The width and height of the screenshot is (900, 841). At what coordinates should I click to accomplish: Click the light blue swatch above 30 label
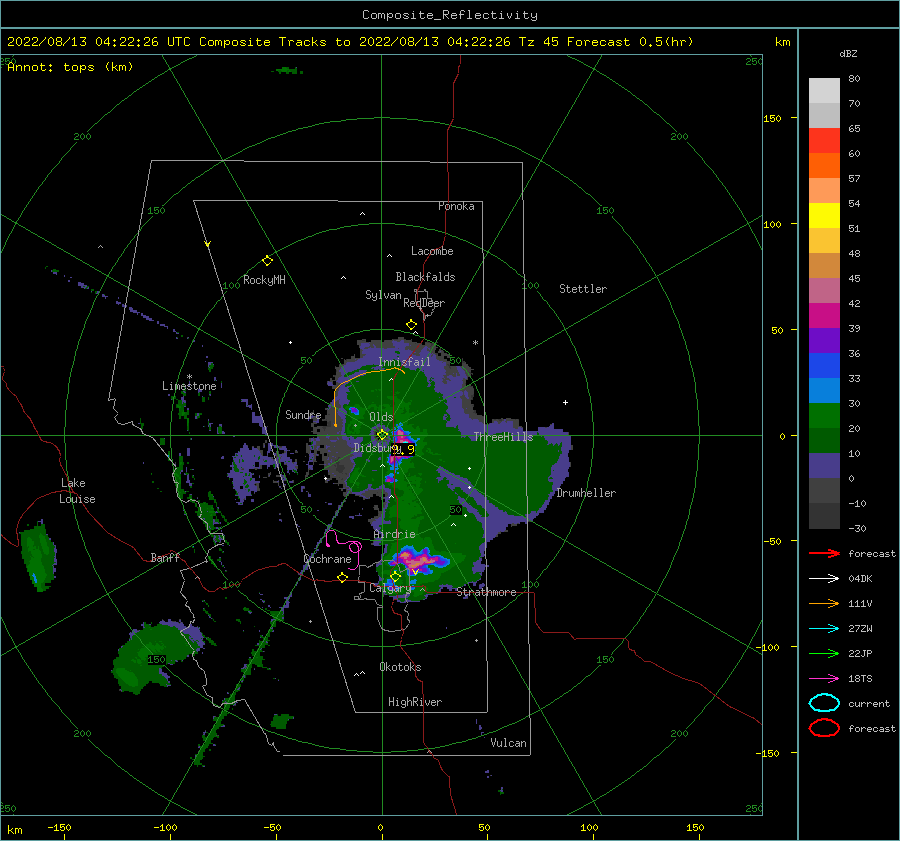pyautogui.click(x=824, y=390)
